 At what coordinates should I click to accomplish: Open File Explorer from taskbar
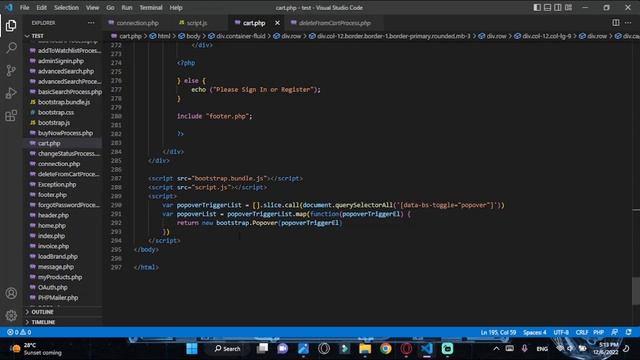pos(365,349)
